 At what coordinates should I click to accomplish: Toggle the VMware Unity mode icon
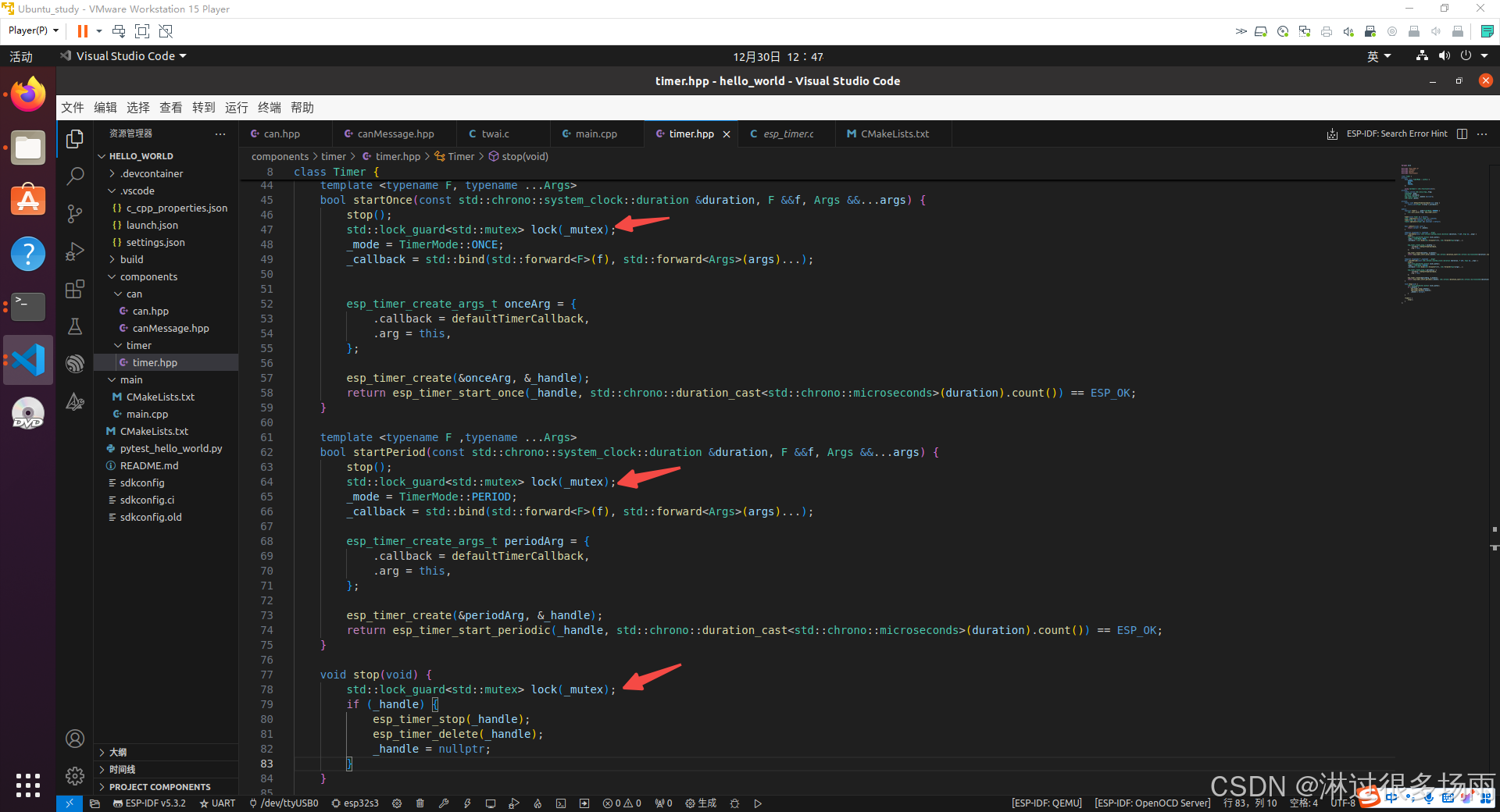click(166, 31)
